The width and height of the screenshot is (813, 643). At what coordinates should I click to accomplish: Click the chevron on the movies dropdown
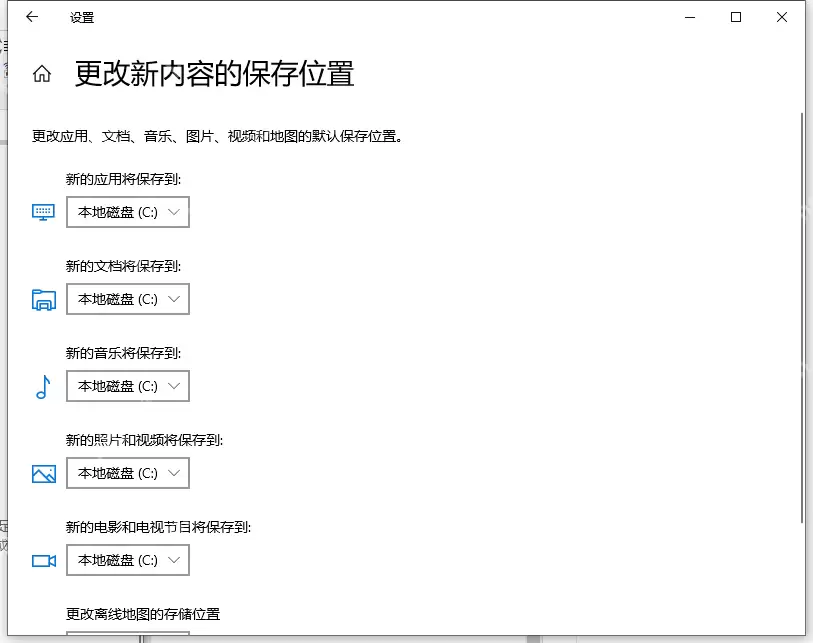pos(176,560)
